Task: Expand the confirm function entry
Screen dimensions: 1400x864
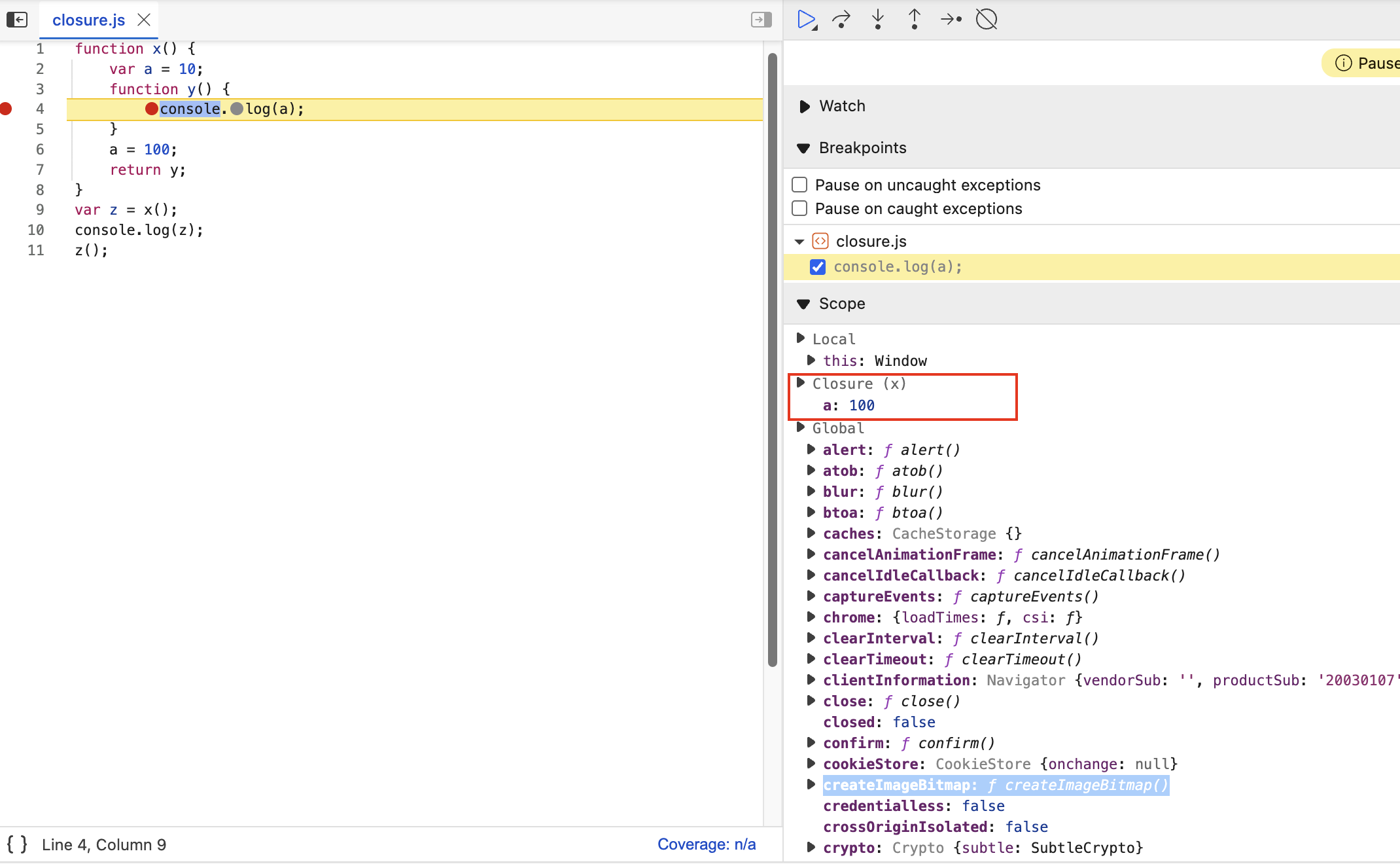Action: coord(811,742)
